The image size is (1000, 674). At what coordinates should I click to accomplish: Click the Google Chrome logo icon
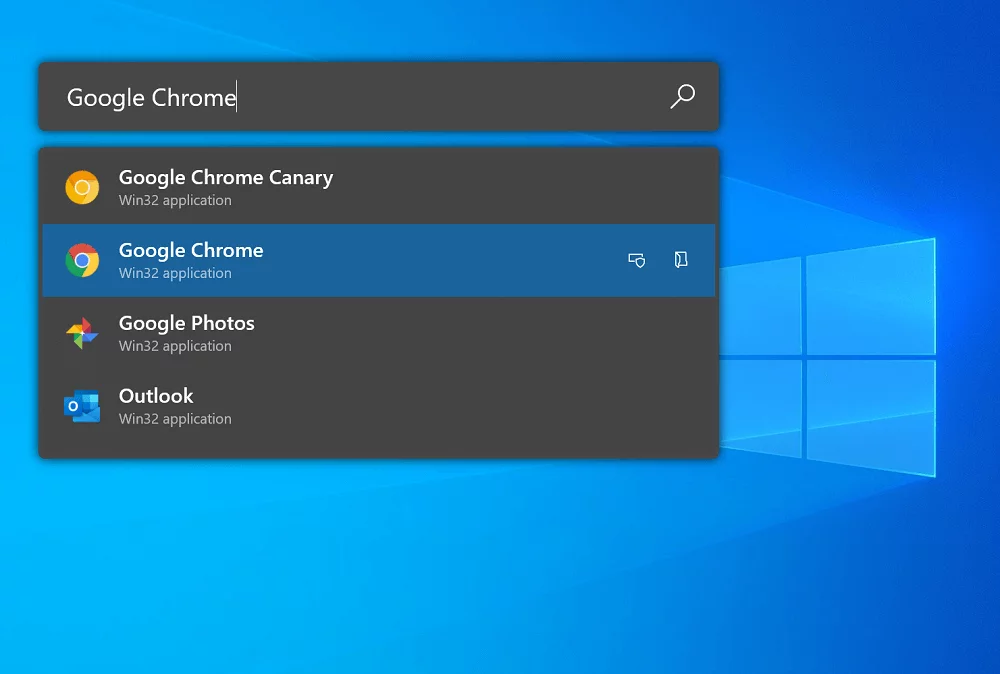tap(82, 260)
